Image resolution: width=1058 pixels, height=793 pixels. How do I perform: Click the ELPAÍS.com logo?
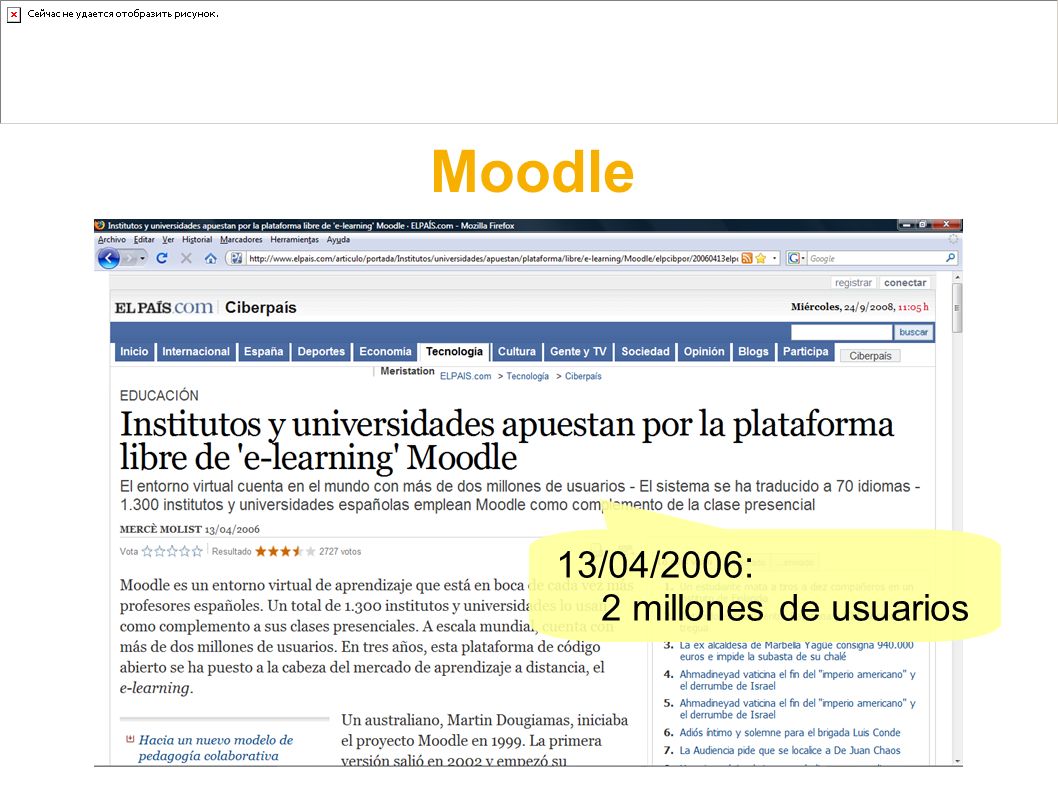164,308
